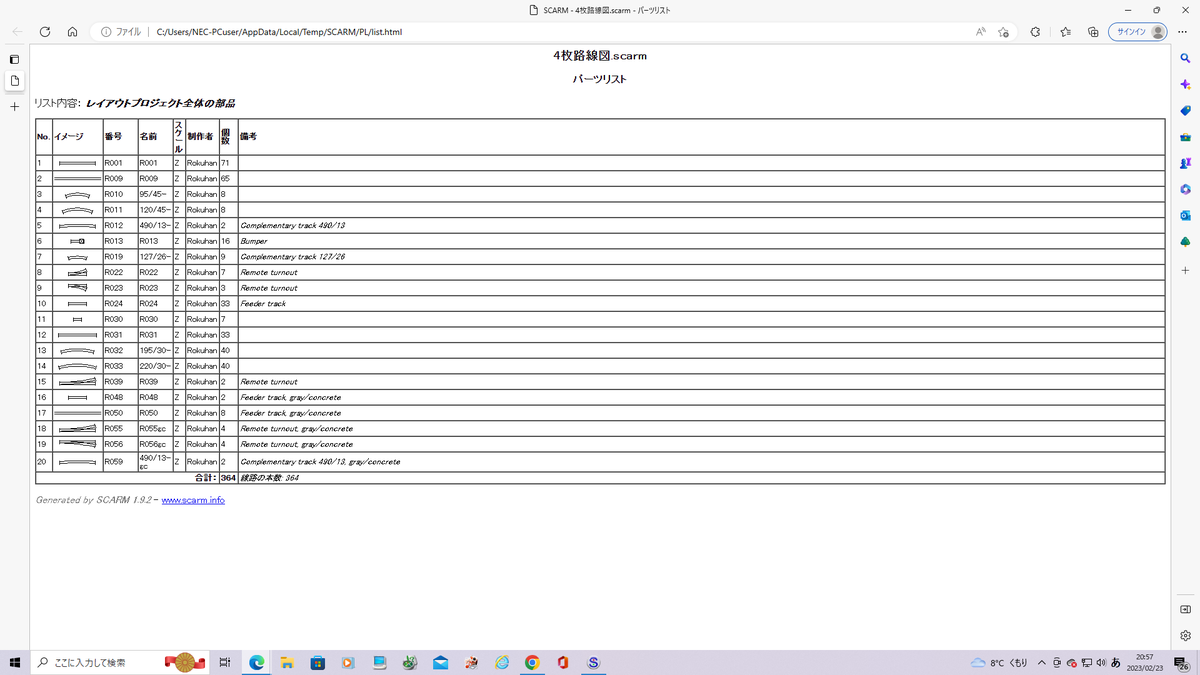Click 'Complementary track 127/26' note
1200x675 pixels.
coord(292,257)
